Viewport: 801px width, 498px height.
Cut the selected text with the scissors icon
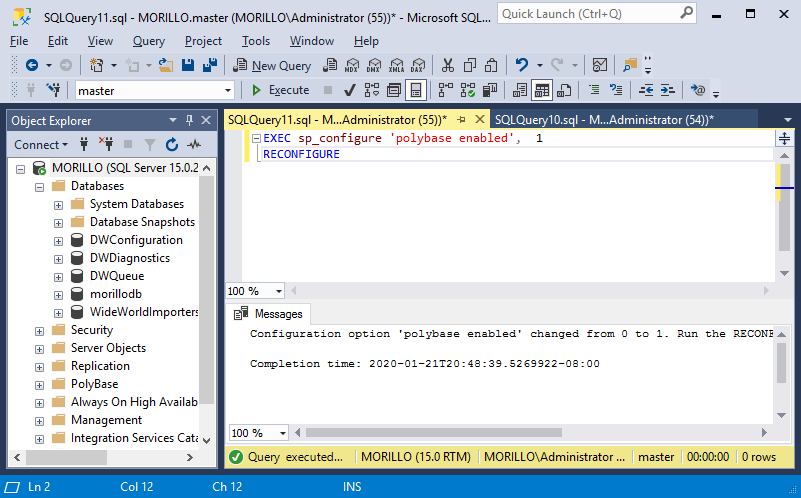(447, 65)
